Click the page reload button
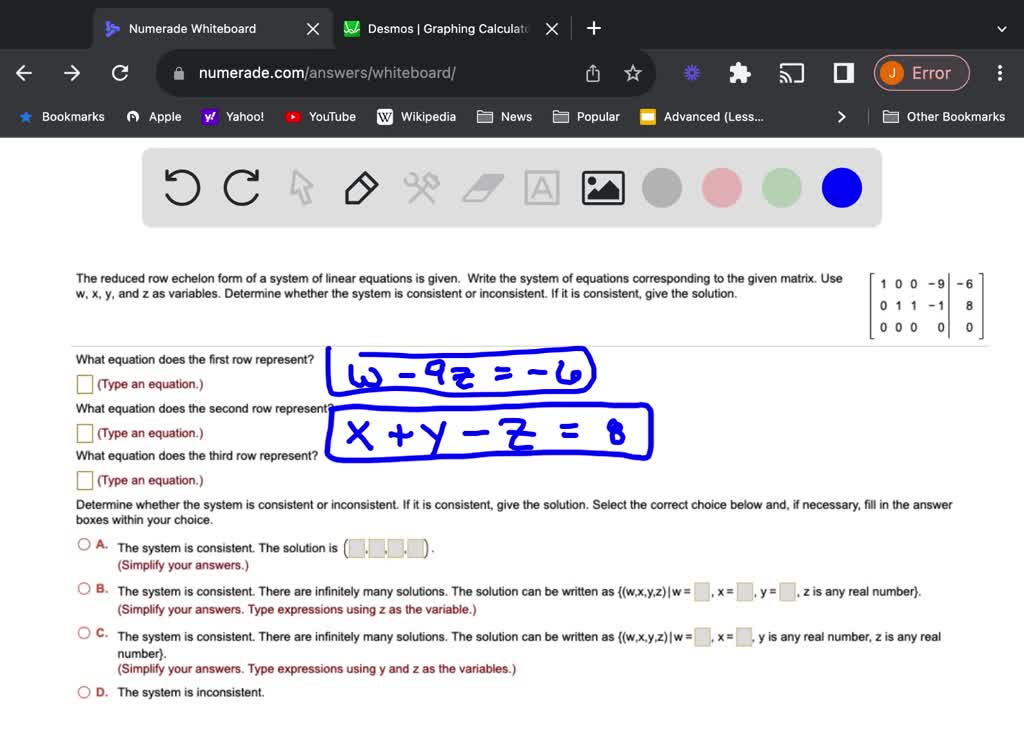 (120, 72)
